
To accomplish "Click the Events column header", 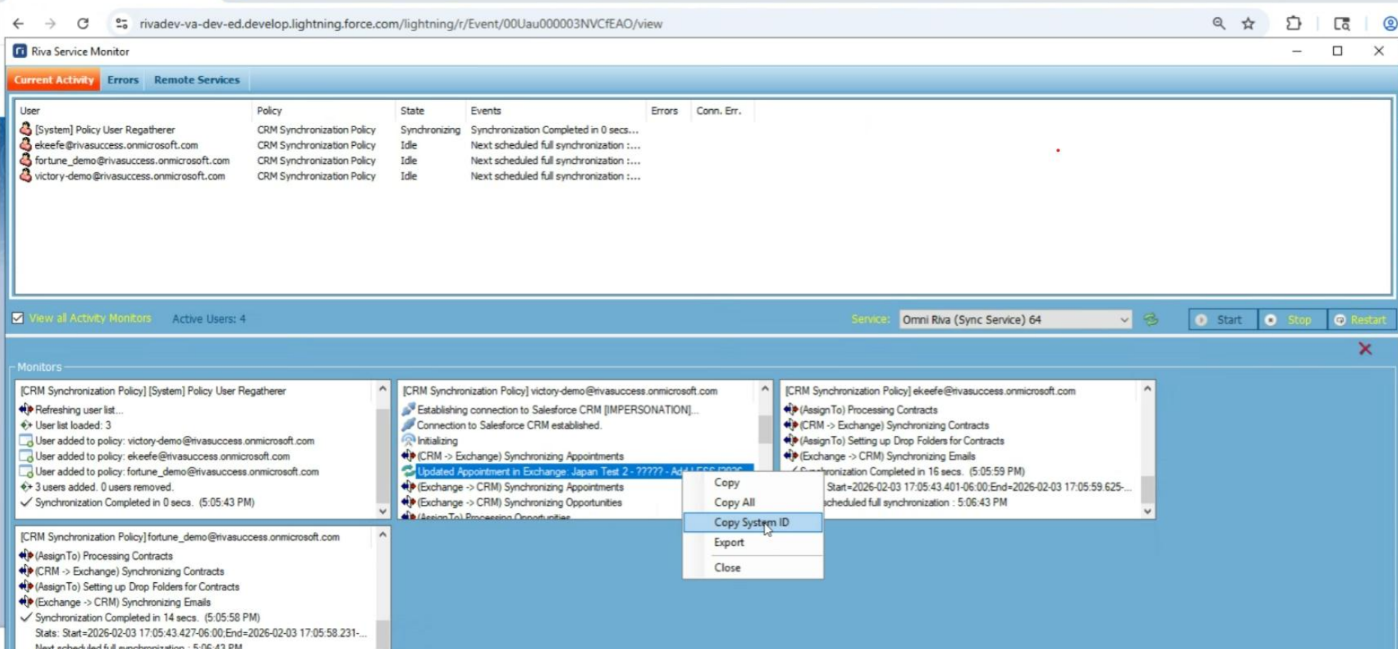I will click(555, 111).
